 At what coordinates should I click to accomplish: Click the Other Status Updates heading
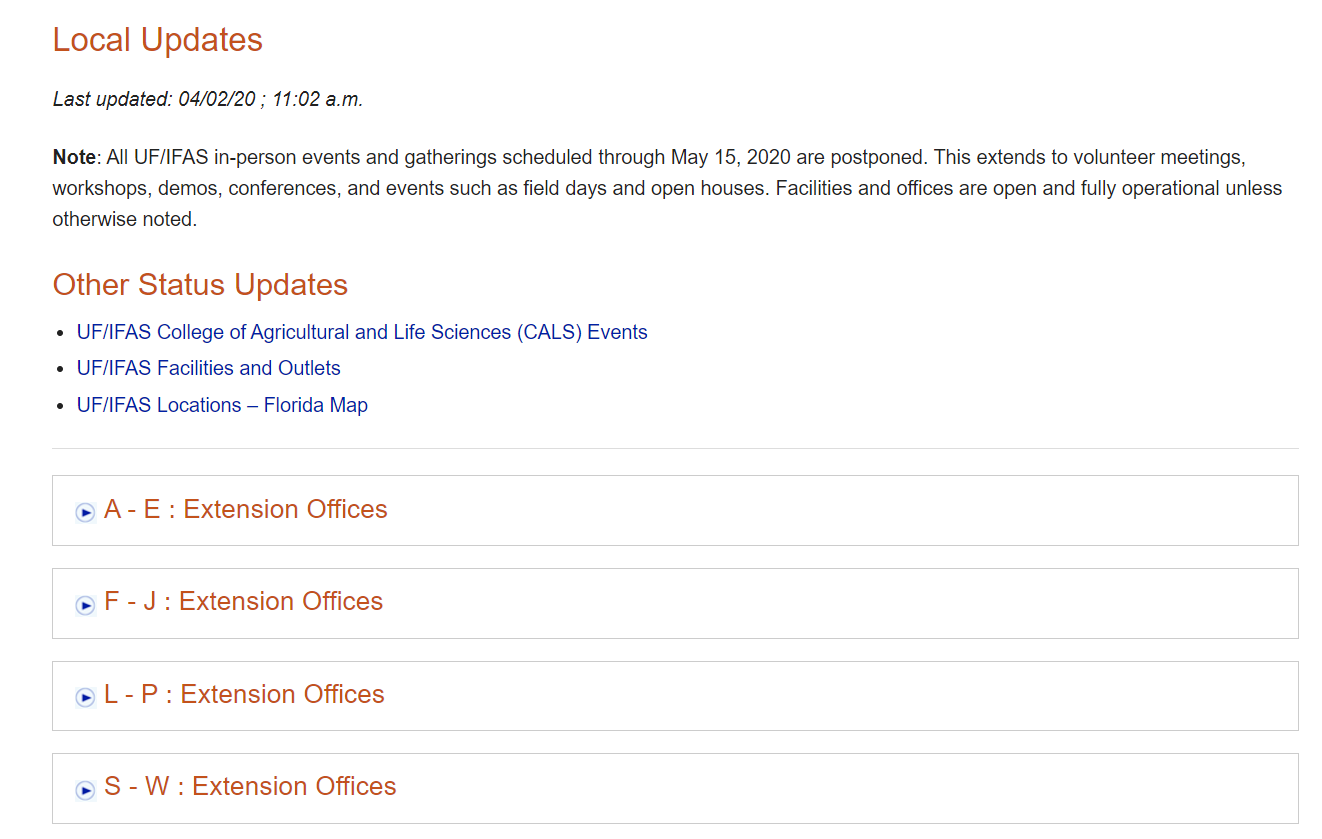pos(200,285)
